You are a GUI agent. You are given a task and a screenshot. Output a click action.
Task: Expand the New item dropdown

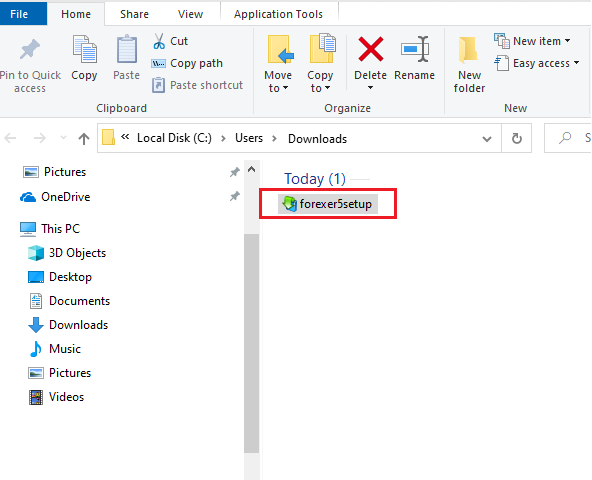[532, 41]
